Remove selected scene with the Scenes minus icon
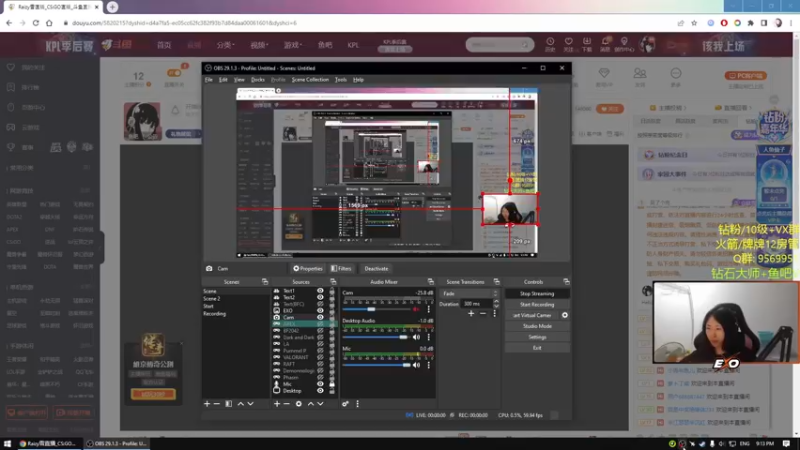This screenshot has height=450, width=800. tap(216, 404)
